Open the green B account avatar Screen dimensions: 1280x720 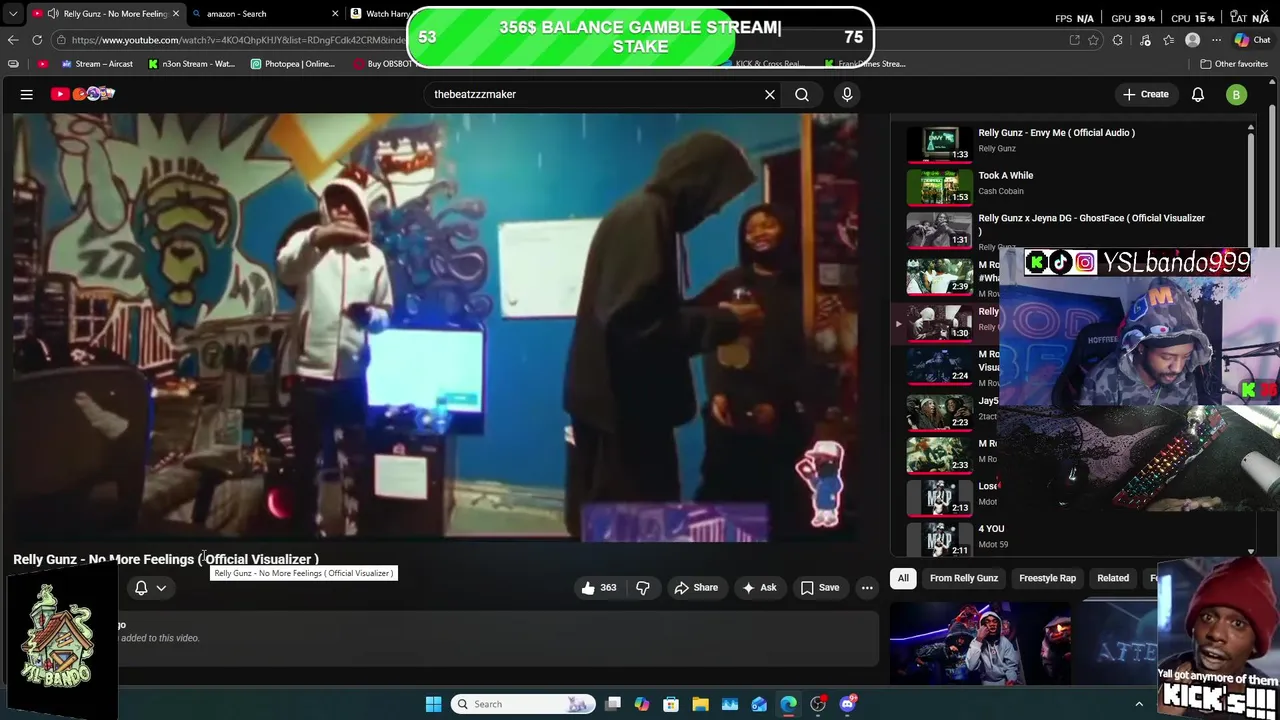click(x=1237, y=94)
